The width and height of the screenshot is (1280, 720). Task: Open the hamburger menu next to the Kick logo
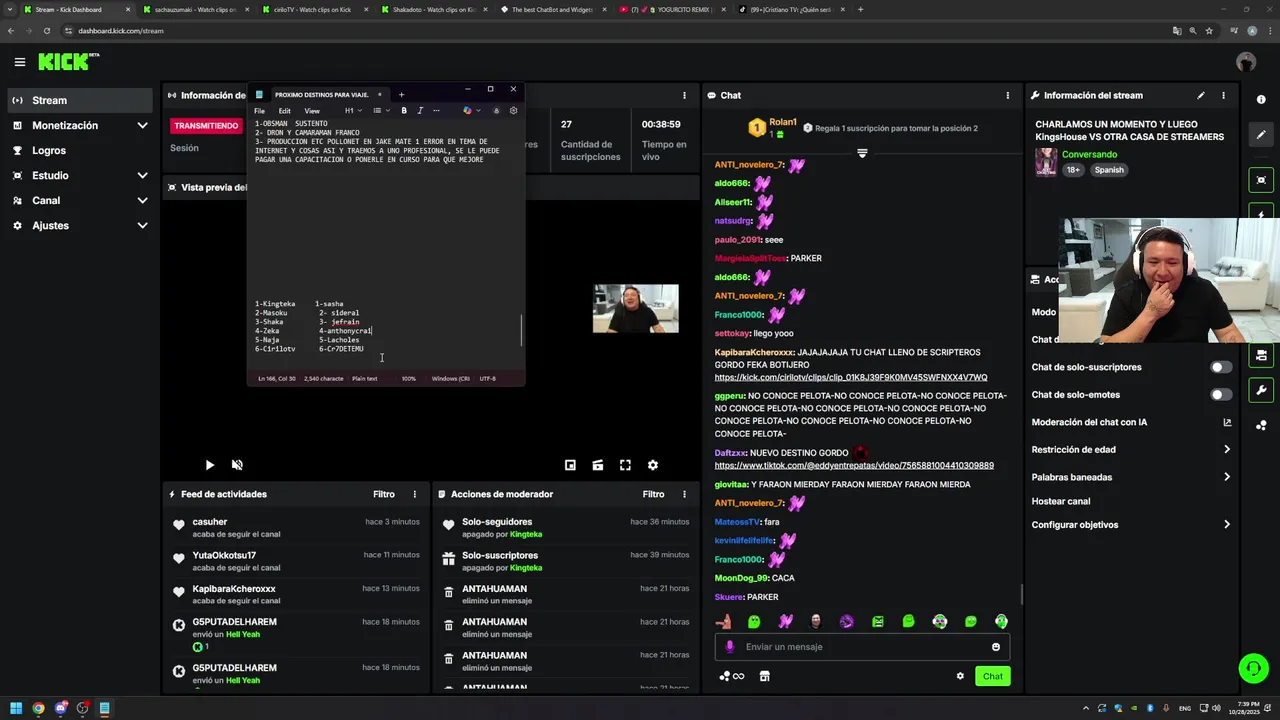click(19, 62)
